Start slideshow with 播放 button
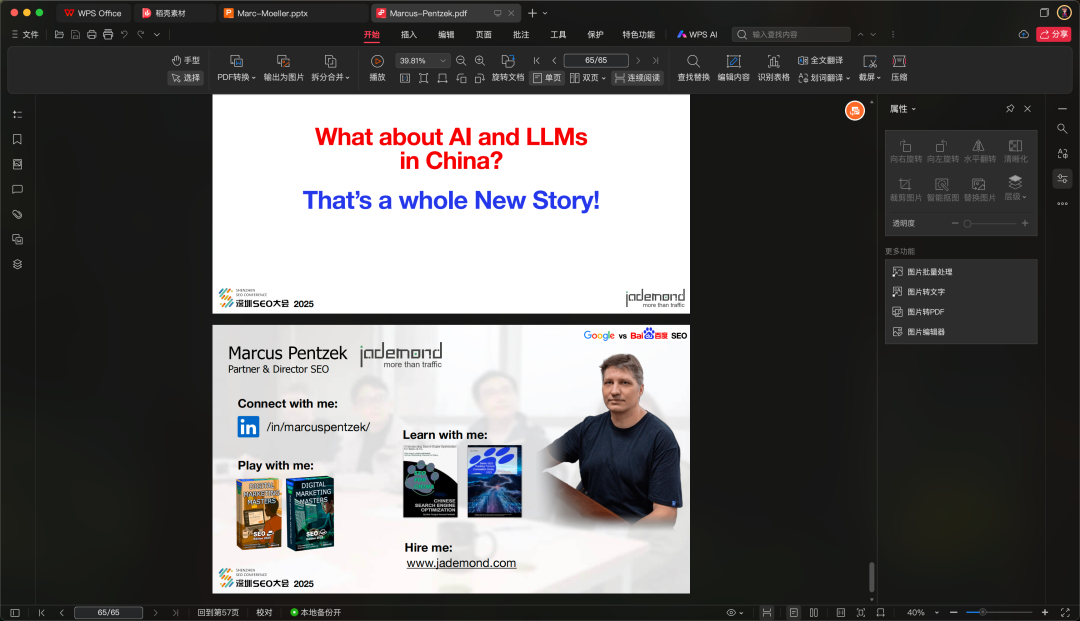1080x621 pixels. [377, 68]
